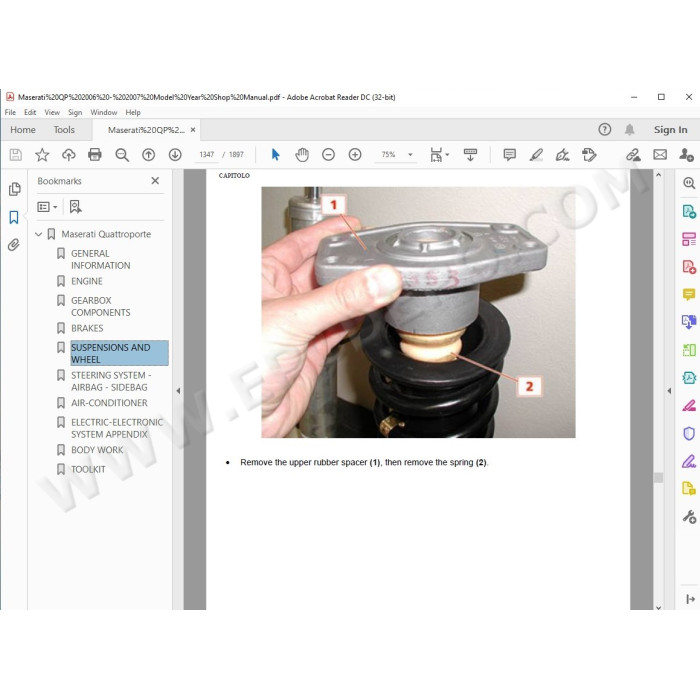Open bookmark options list dropdown
This screenshot has width=700, height=700.
point(47,207)
